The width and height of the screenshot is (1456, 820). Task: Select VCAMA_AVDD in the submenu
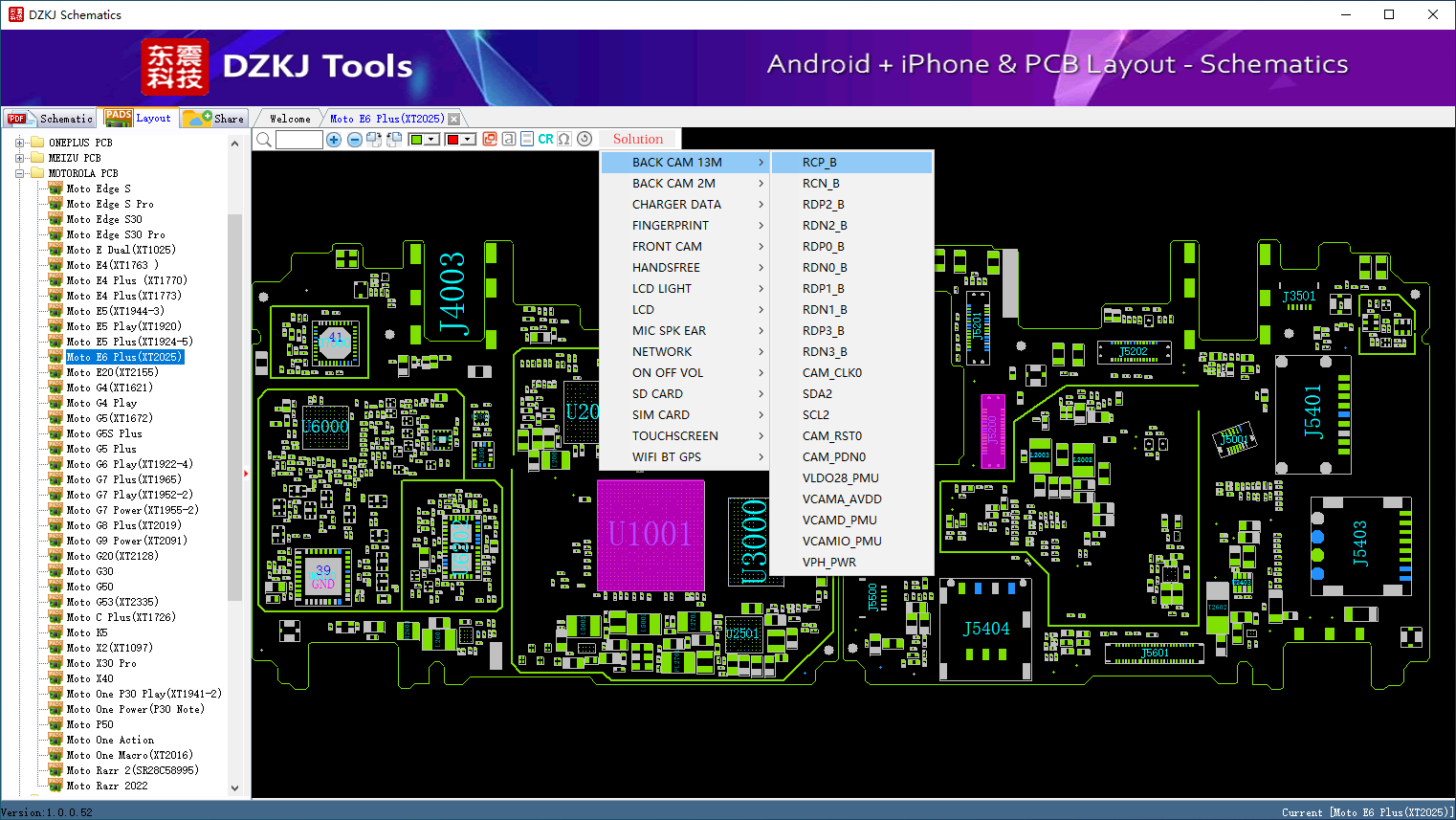click(851, 499)
